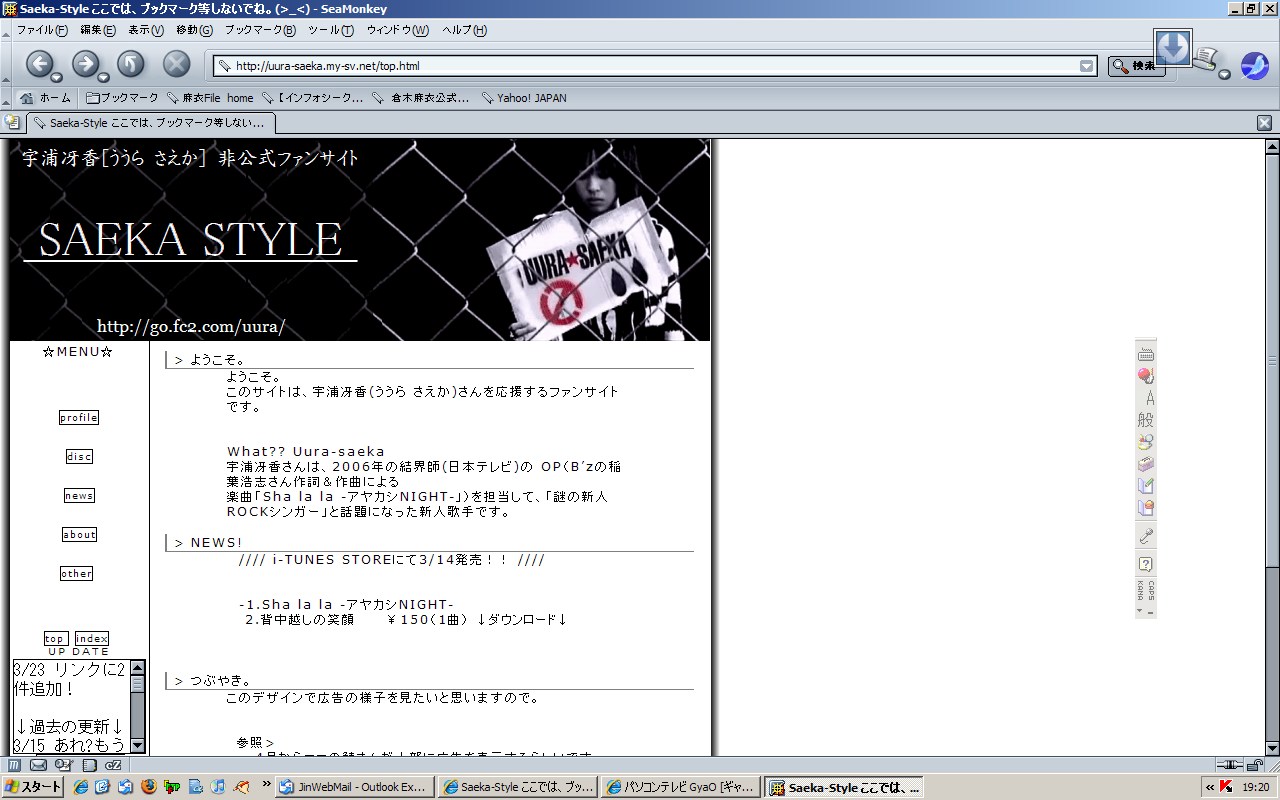Open the 表示(V) menu

click(146, 30)
